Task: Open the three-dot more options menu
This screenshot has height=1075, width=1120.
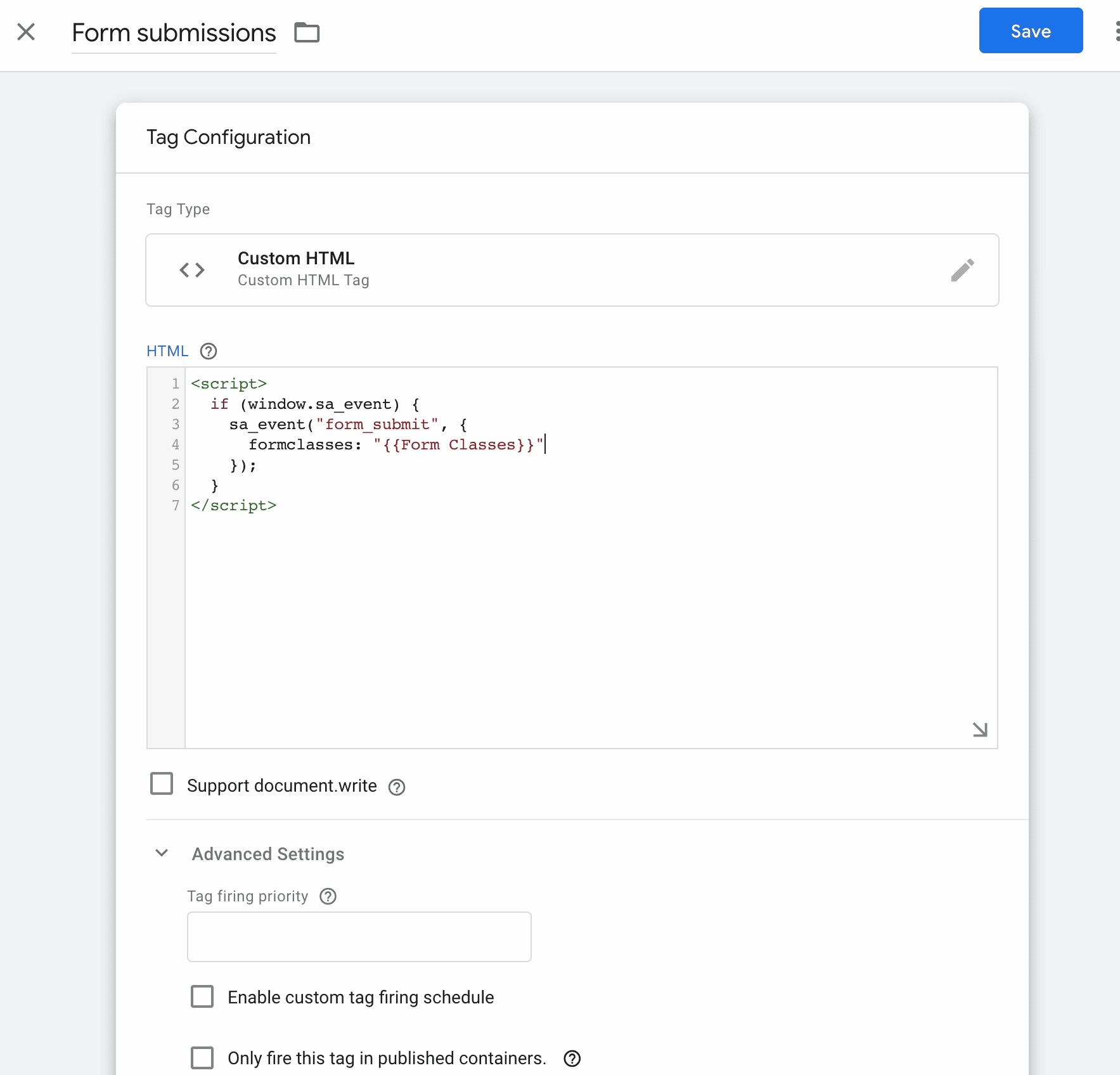Action: 1116,32
